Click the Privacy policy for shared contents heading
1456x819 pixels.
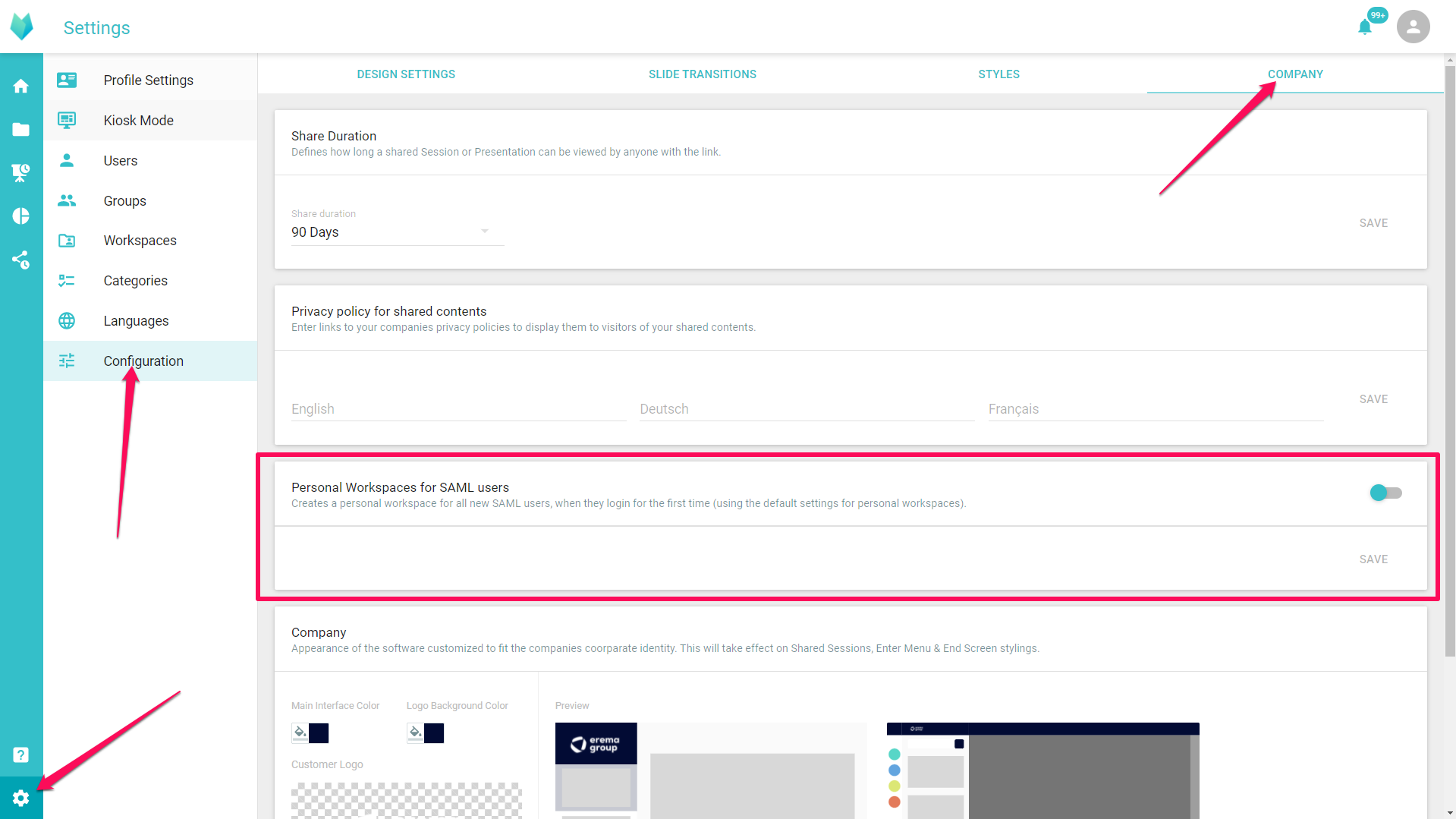tap(388, 311)
